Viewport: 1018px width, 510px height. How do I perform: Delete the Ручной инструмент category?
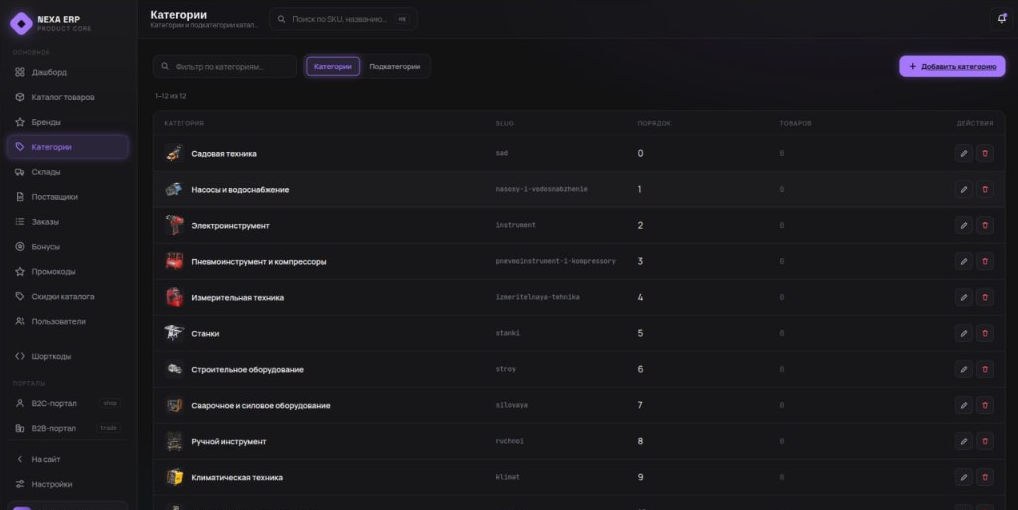[x=985, y=441]
